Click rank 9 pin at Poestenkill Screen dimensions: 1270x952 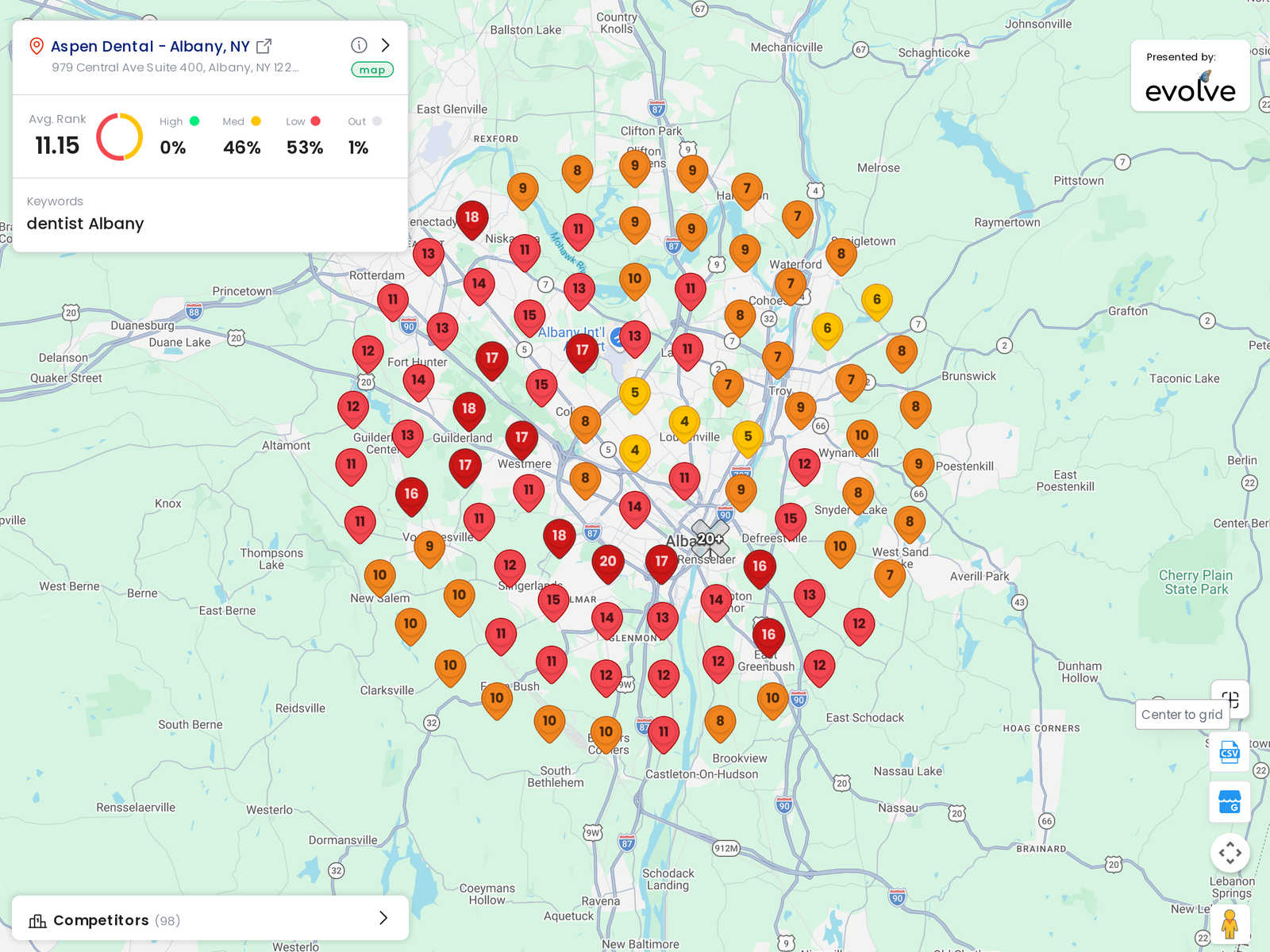point(918,466)
